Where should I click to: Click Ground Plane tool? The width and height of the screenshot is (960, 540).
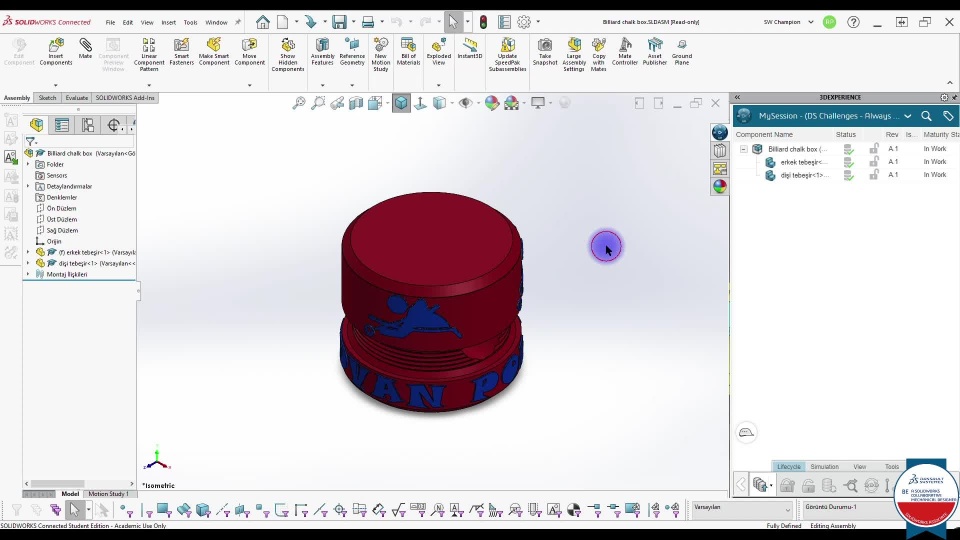click(681, 51)
